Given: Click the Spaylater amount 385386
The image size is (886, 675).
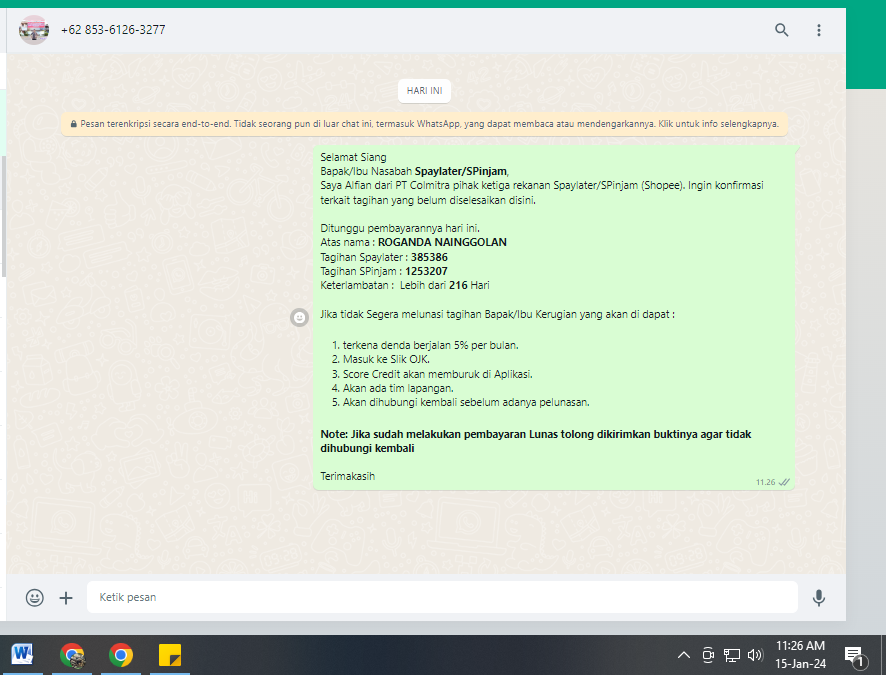Looking at the screenshot, I should (x=429, y=257).
